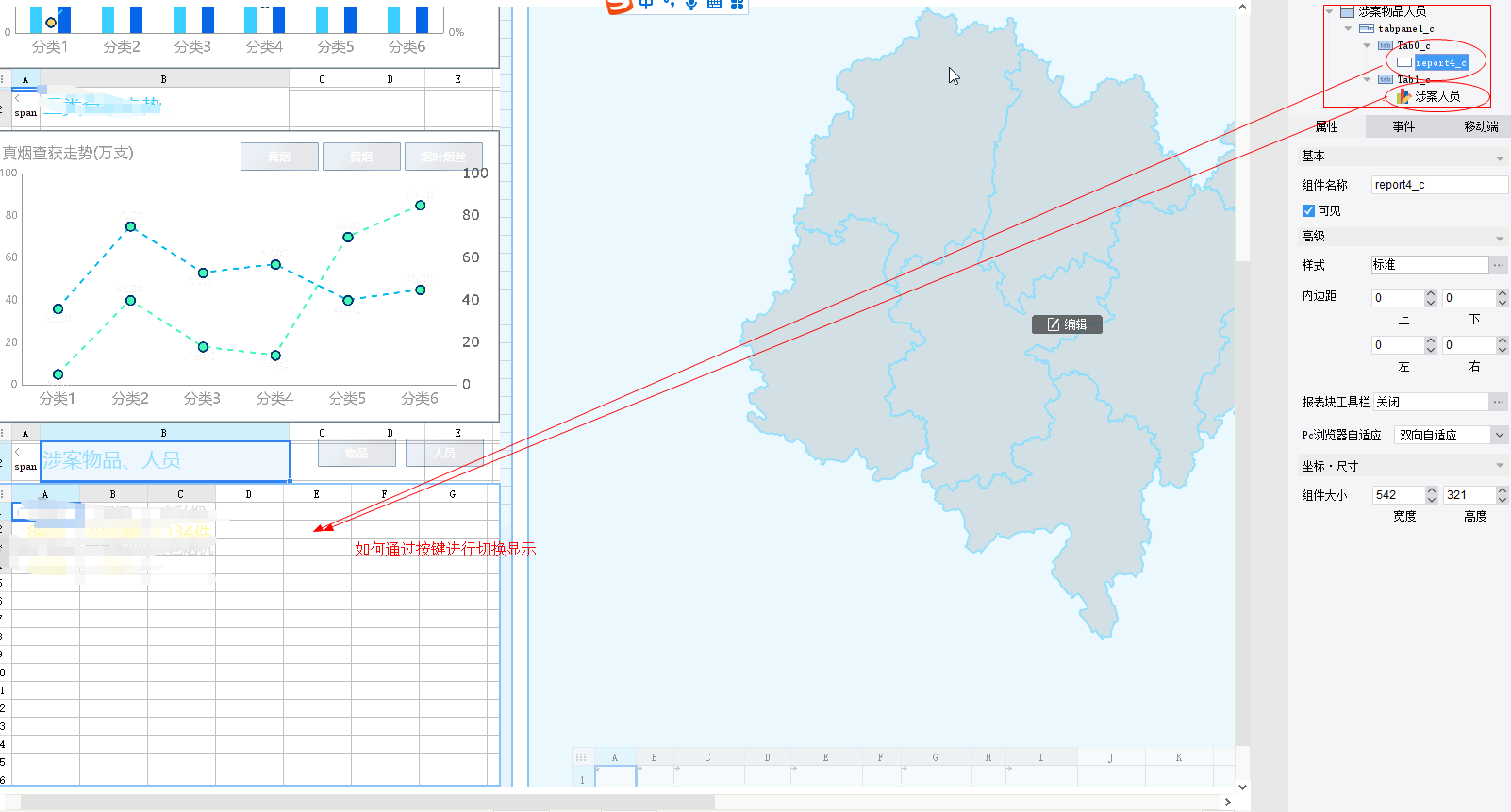Click the top padding 上 input field
Screen dimensions: 1511x812
point(1398,298)
